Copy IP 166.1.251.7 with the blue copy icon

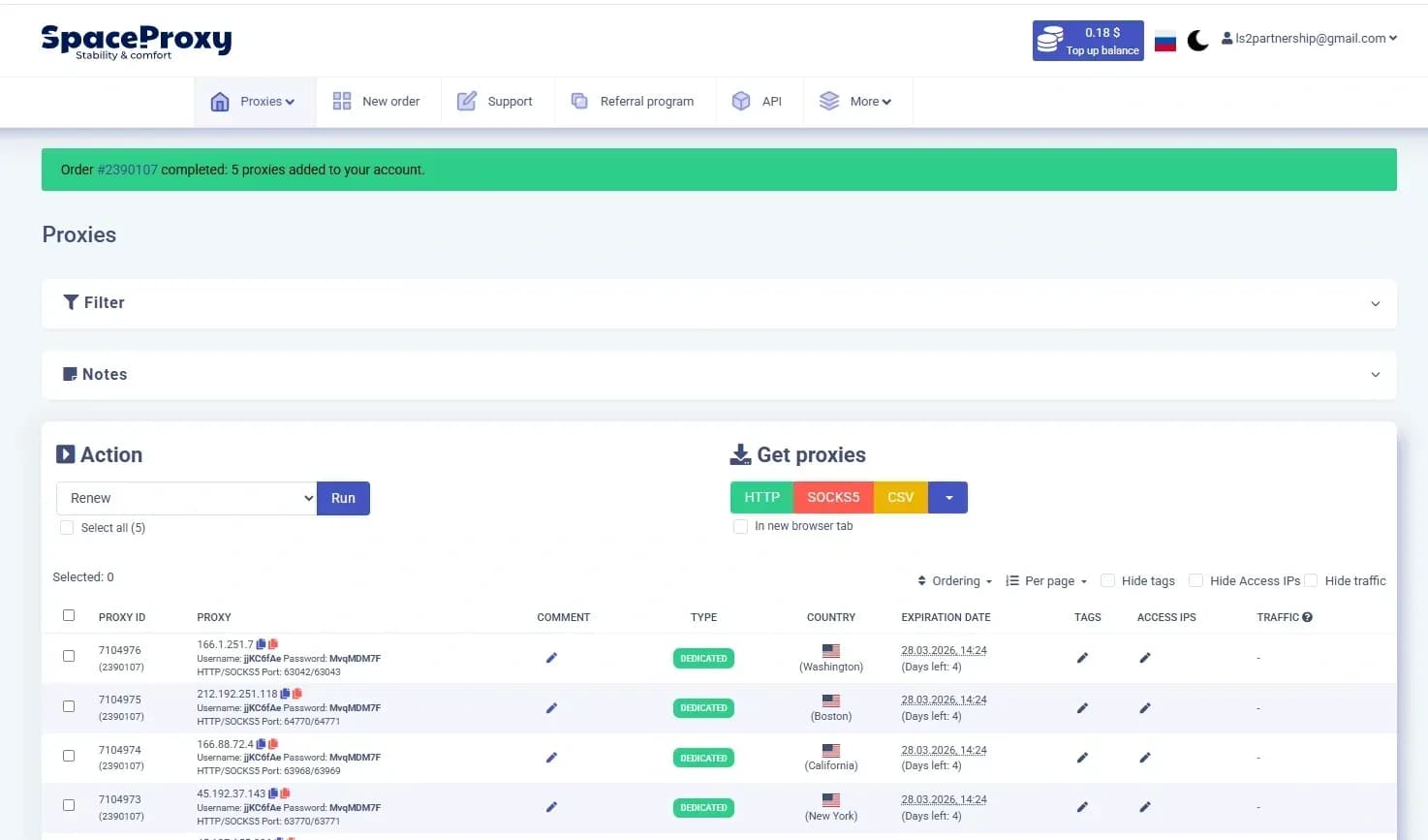tap(262, 643)
